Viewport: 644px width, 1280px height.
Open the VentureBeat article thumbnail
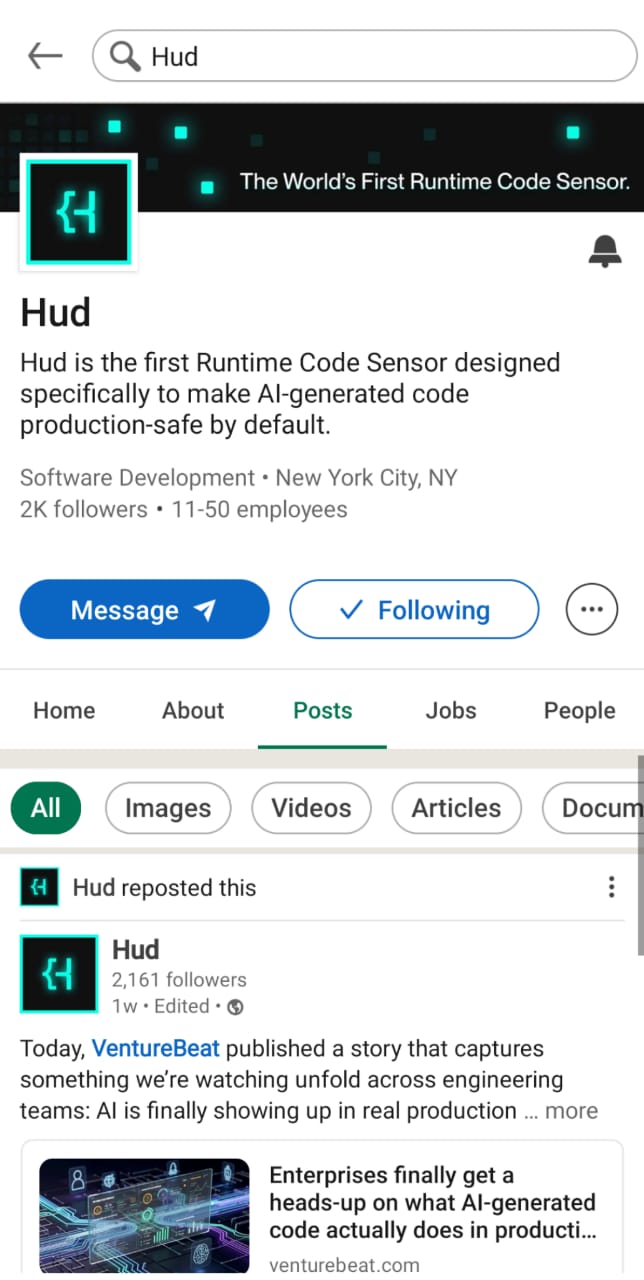[144, 1216]
